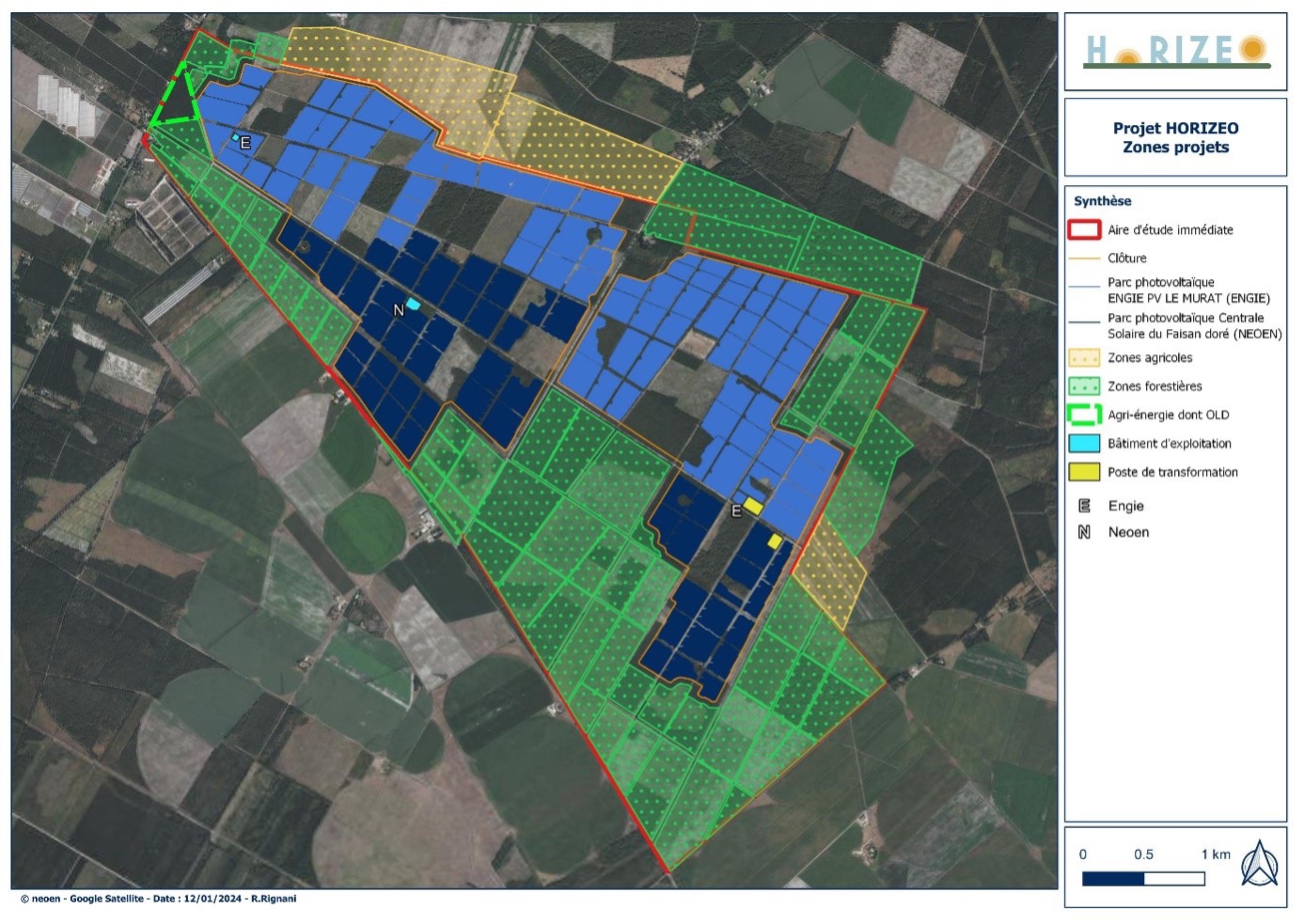The height and width of the screenshot is (924, 1304).
Task: Click the yellow transformer post beside E label
Action: click(753, 506)
